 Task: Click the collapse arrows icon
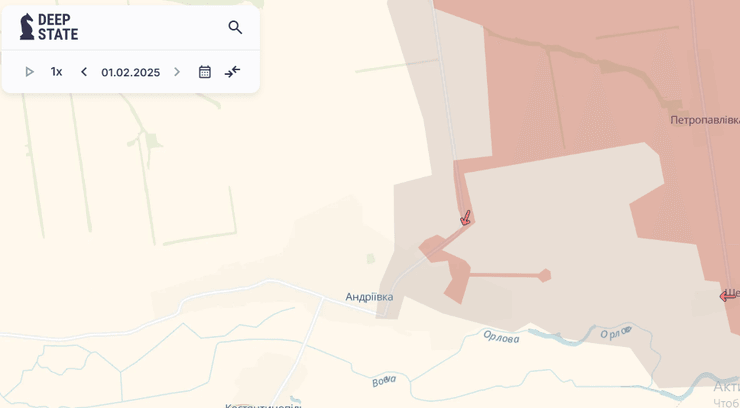tap(232, 72)
